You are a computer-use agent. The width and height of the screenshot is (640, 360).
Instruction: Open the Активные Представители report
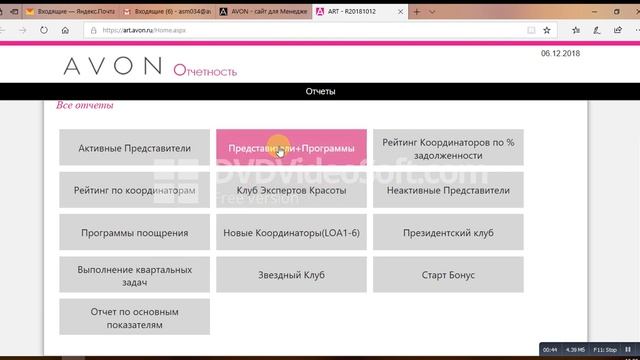click(x=134, y=147)
